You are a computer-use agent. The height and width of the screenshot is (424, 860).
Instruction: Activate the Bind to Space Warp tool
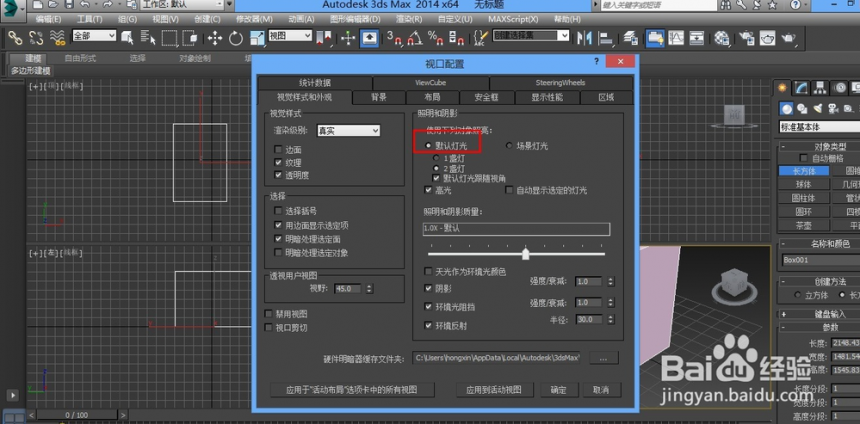coord(57,38)
